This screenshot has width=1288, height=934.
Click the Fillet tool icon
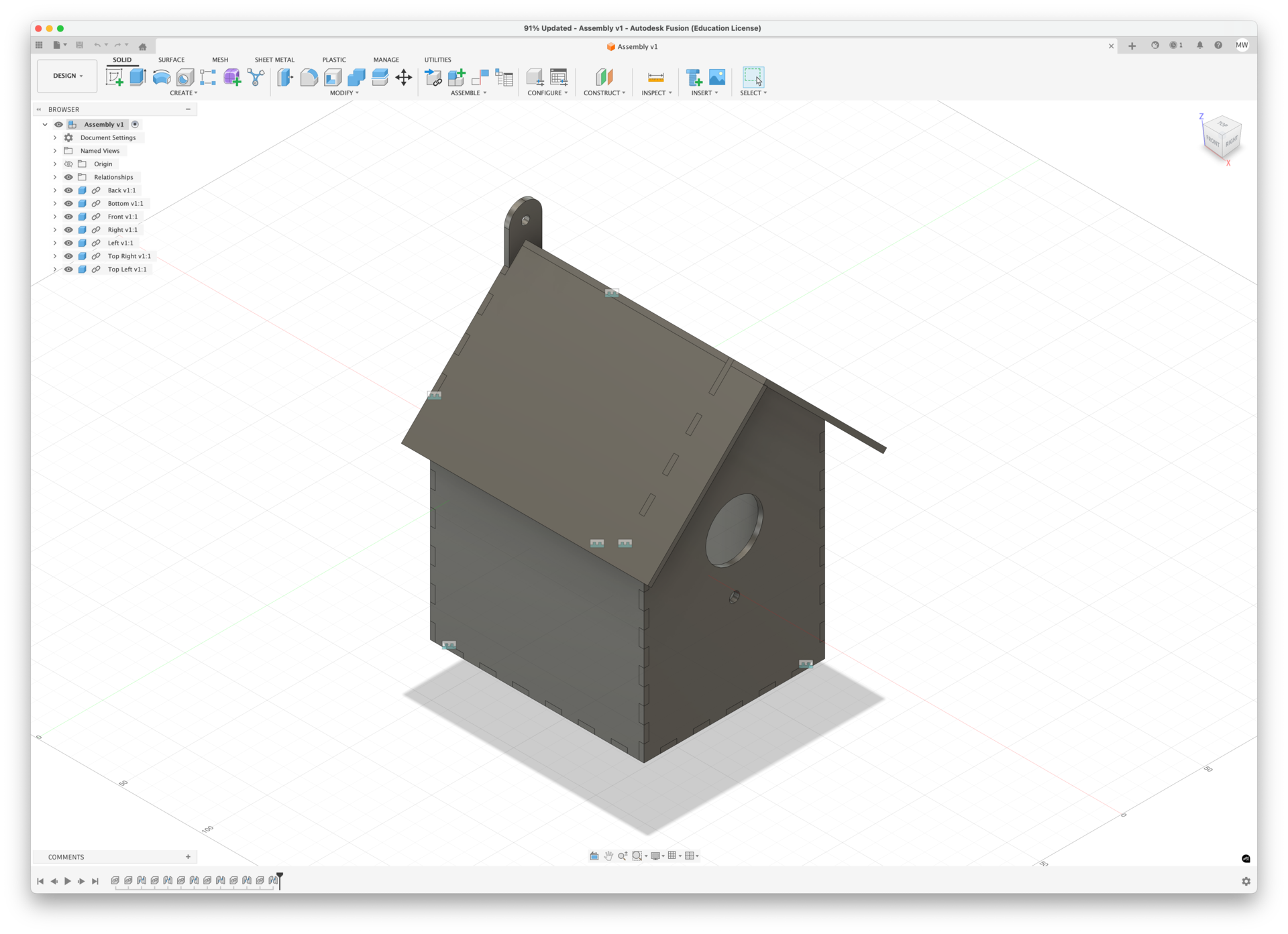pyautogui.click(x=309, y=77)
